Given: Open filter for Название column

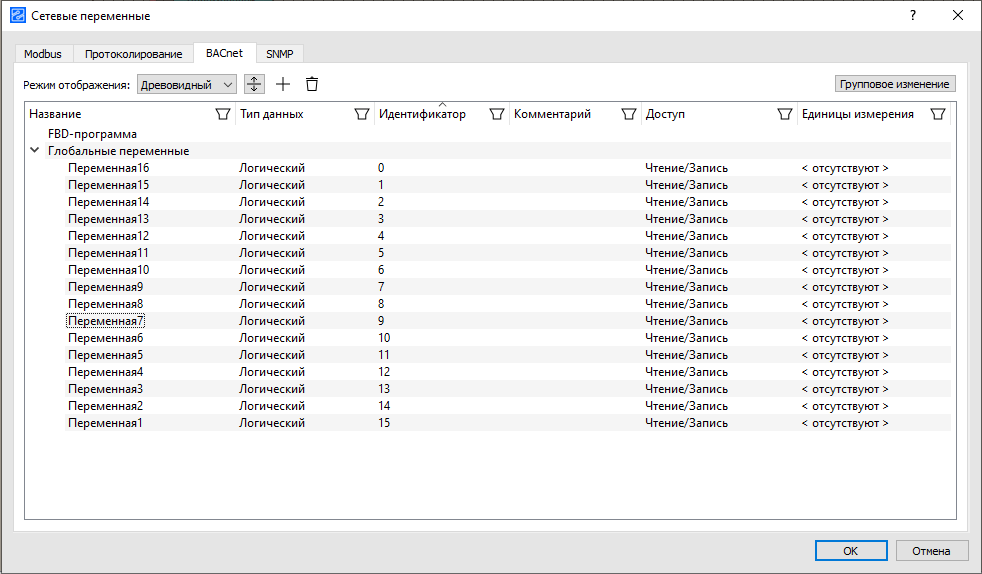Looking at the screenshot, I should pos(223,114).
